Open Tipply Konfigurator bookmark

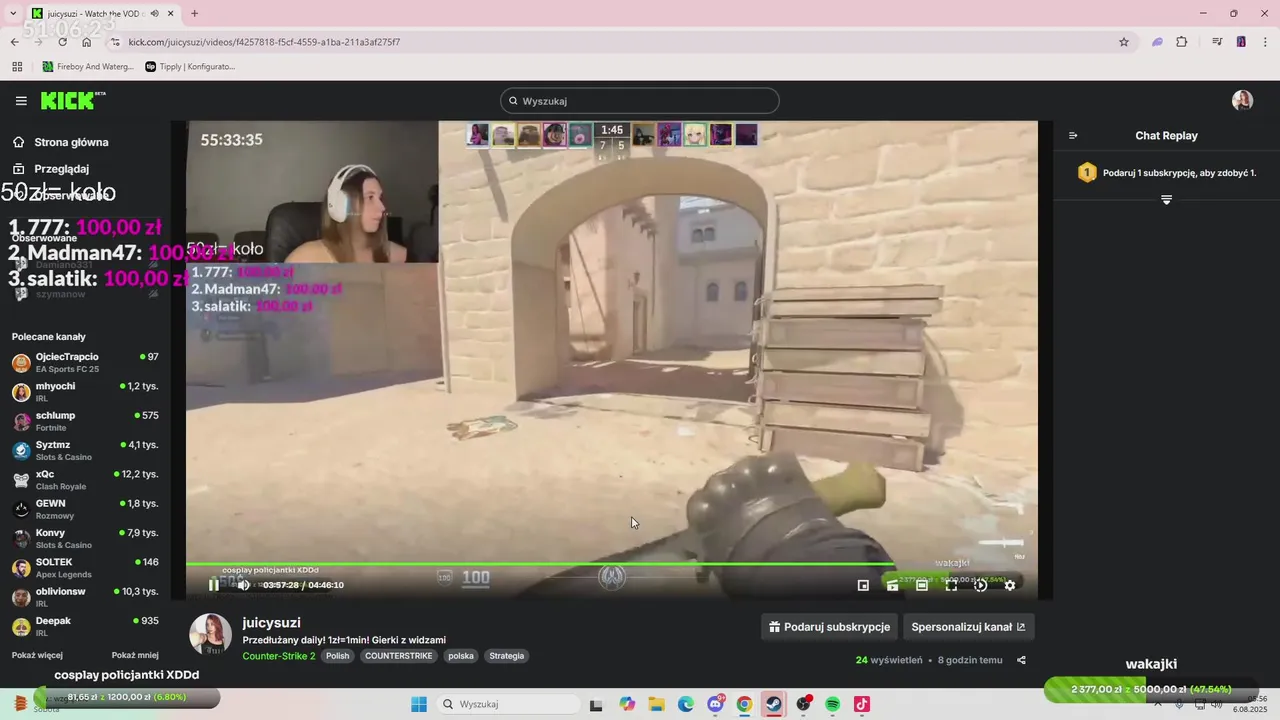click(190, 67)
